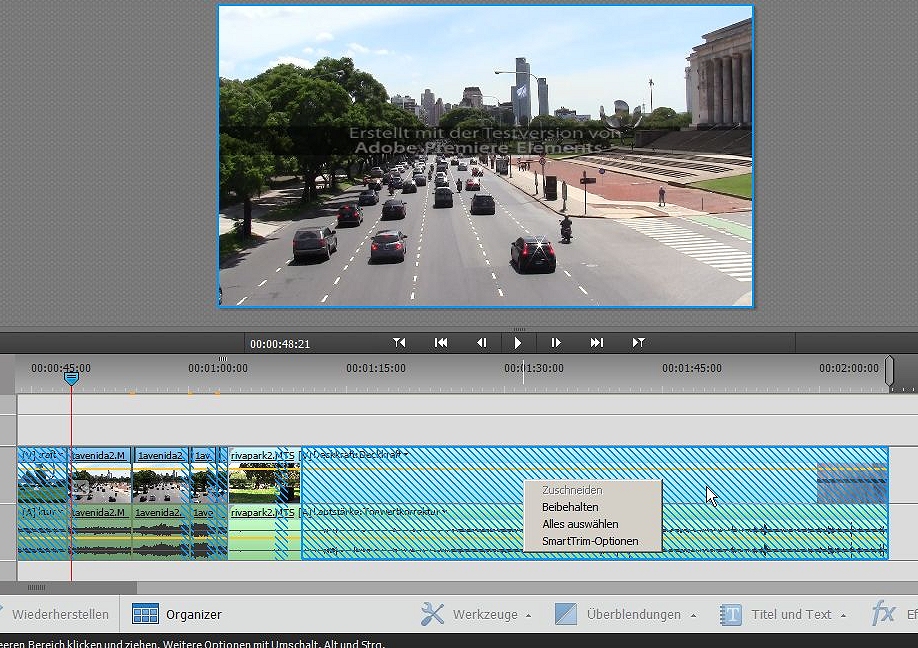Click the horizontal timeline scrollbar thumb
Screen dimensions: 918x648
click(x=68, y=587)
